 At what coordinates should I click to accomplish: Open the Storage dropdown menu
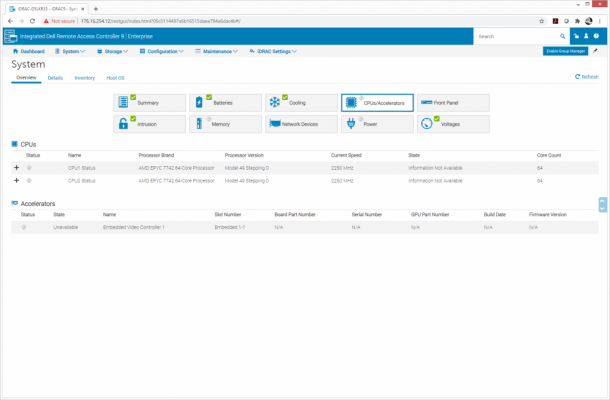[x=112, y=51]
